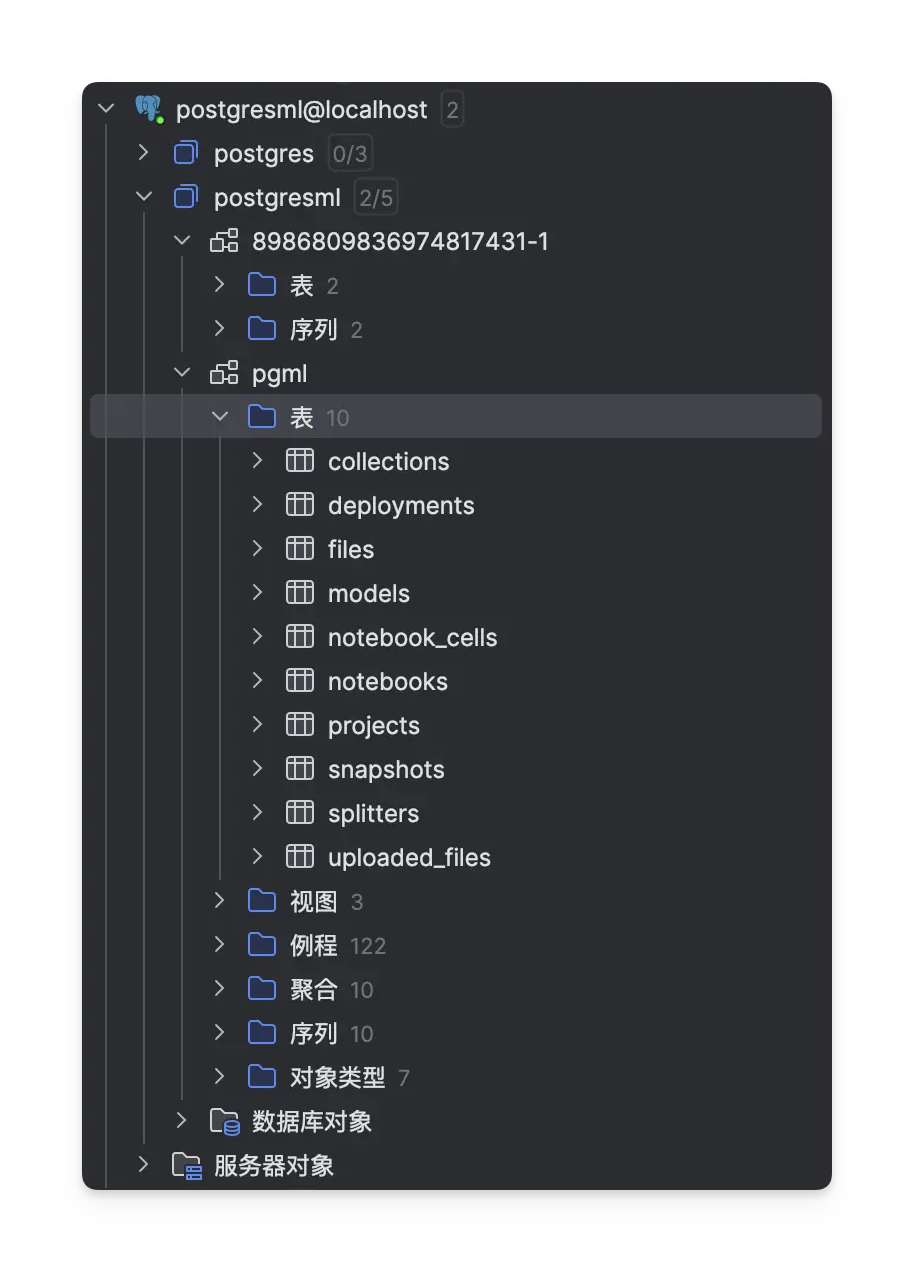Click the table icon beside models
Viewport: 914px width, 1272px height.
[x=300, y=592]
